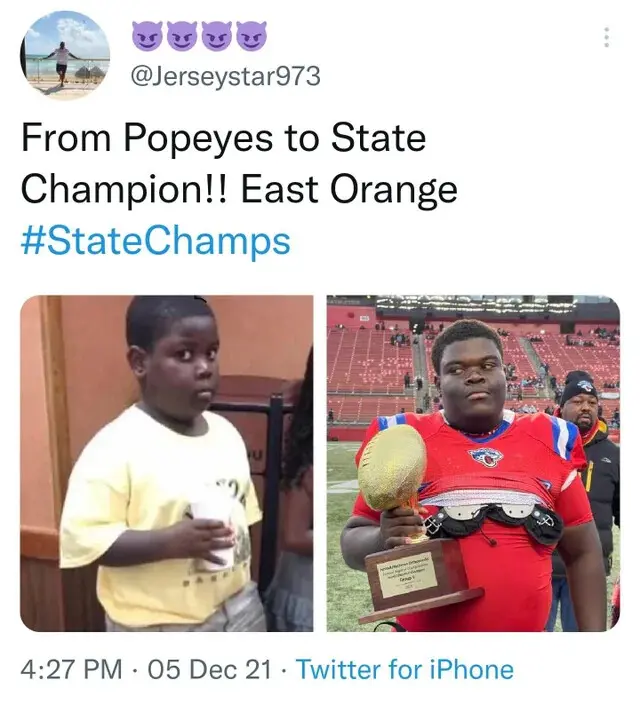Open the @Jerseystar973 profile handle
The width and height of the screenshot is (640, 704).
[225, 76]
